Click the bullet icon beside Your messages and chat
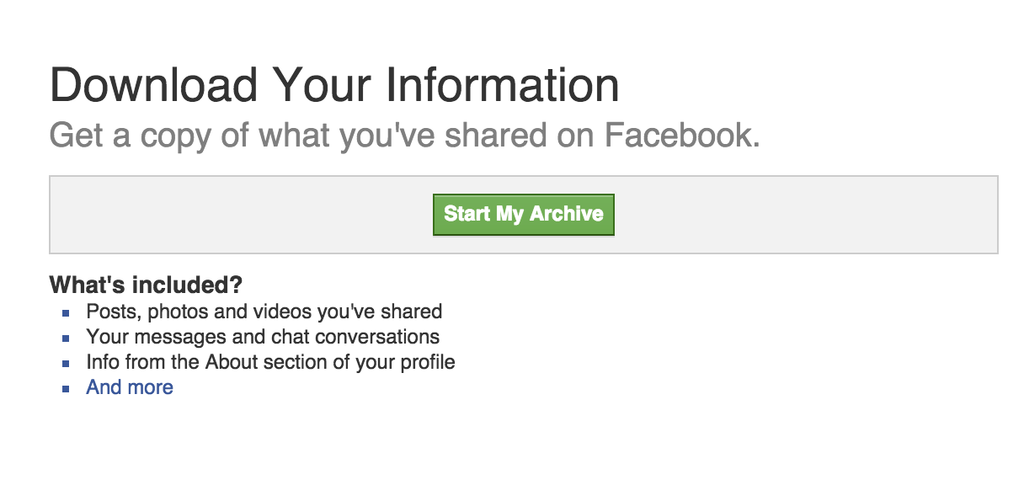This screenshot has width=1024, height=485. tap(66, 338)
